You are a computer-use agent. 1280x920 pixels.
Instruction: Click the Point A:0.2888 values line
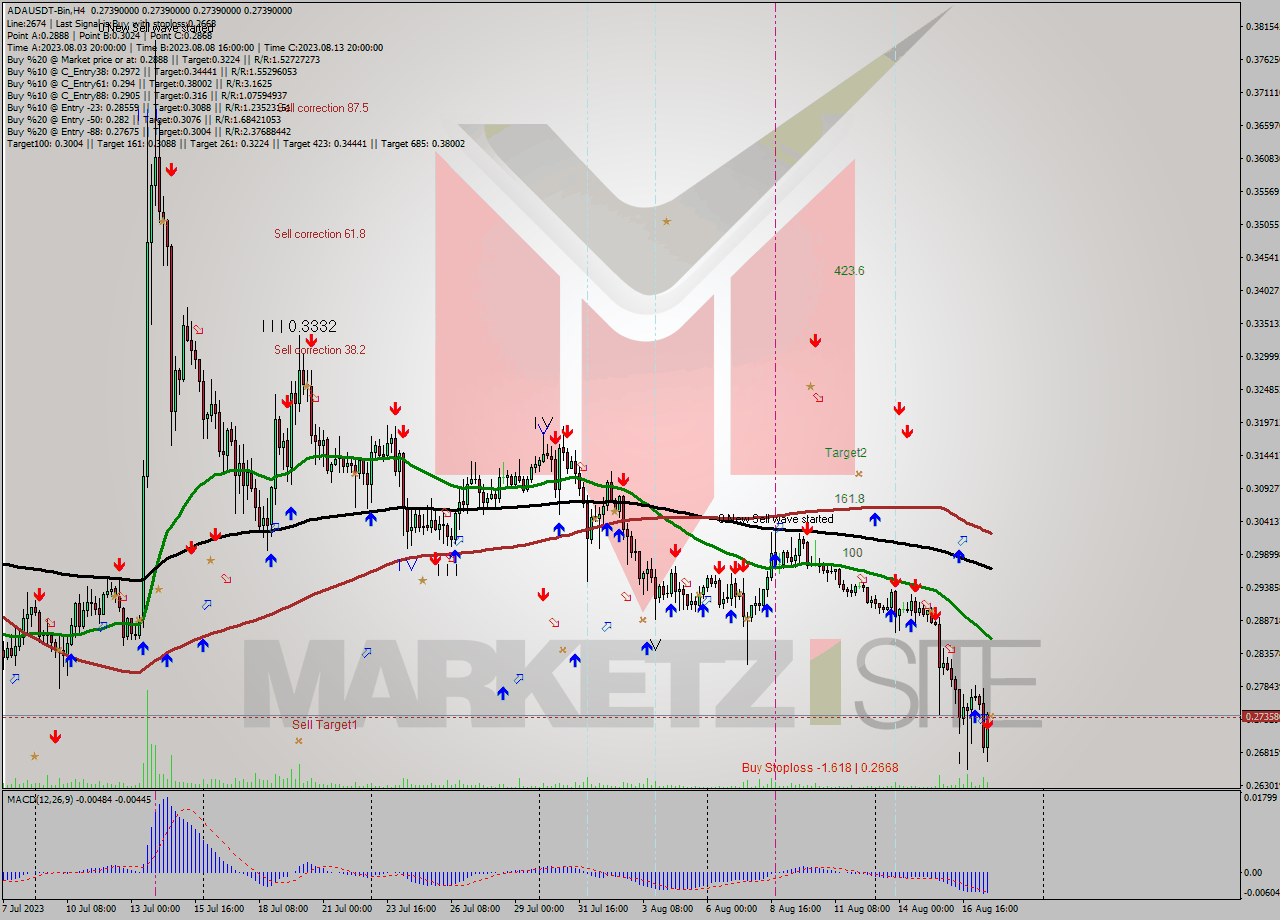click(x=110, y=35)
